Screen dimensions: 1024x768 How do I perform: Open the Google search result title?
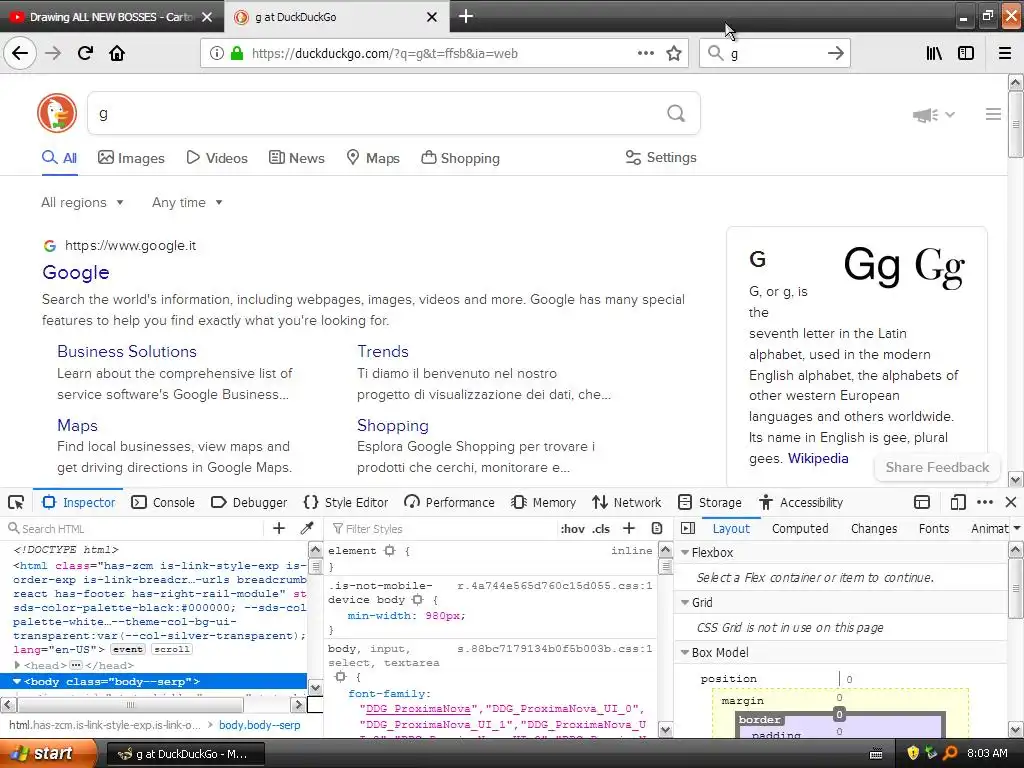click(x=76, y=272)
